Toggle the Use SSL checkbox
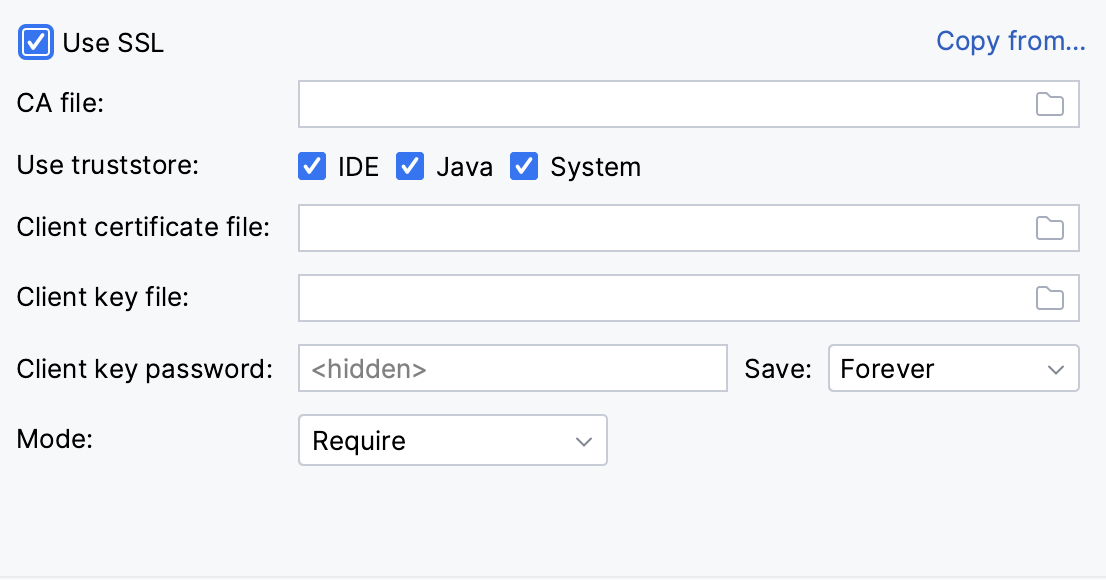Viewport: 1106px width, 580px height. coord(36,43)
